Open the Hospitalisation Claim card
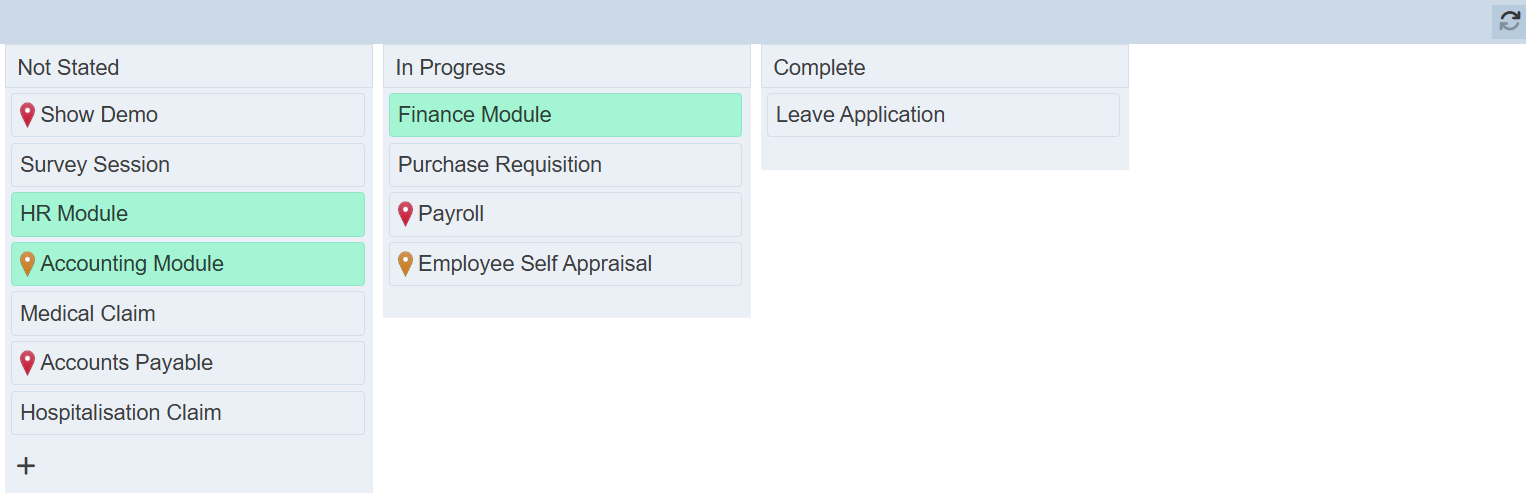Screen dimensions: 1526x499 121,413
